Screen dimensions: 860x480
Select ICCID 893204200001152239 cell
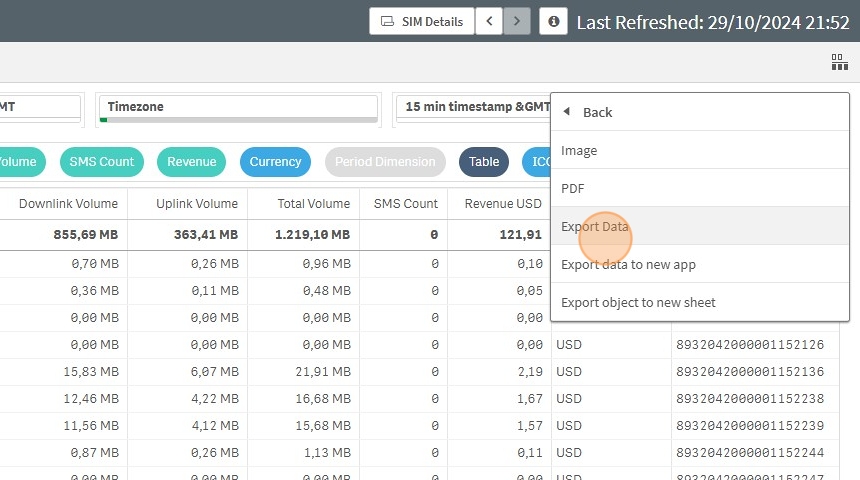pos(750,426)
